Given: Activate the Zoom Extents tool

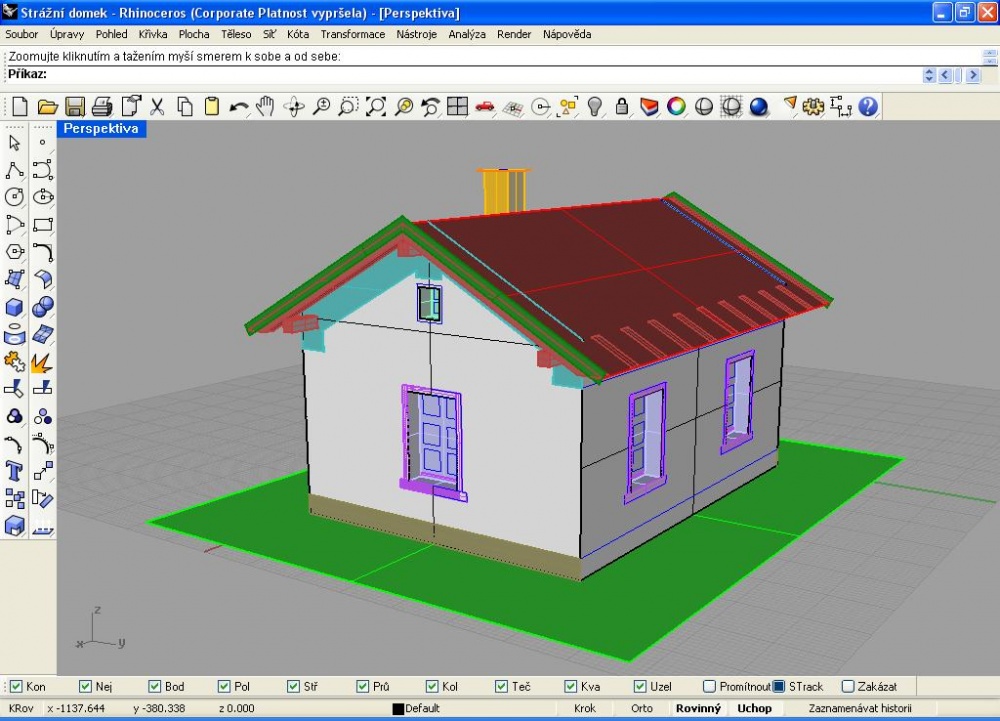Looking at the screenshot, I should (376, 106).
